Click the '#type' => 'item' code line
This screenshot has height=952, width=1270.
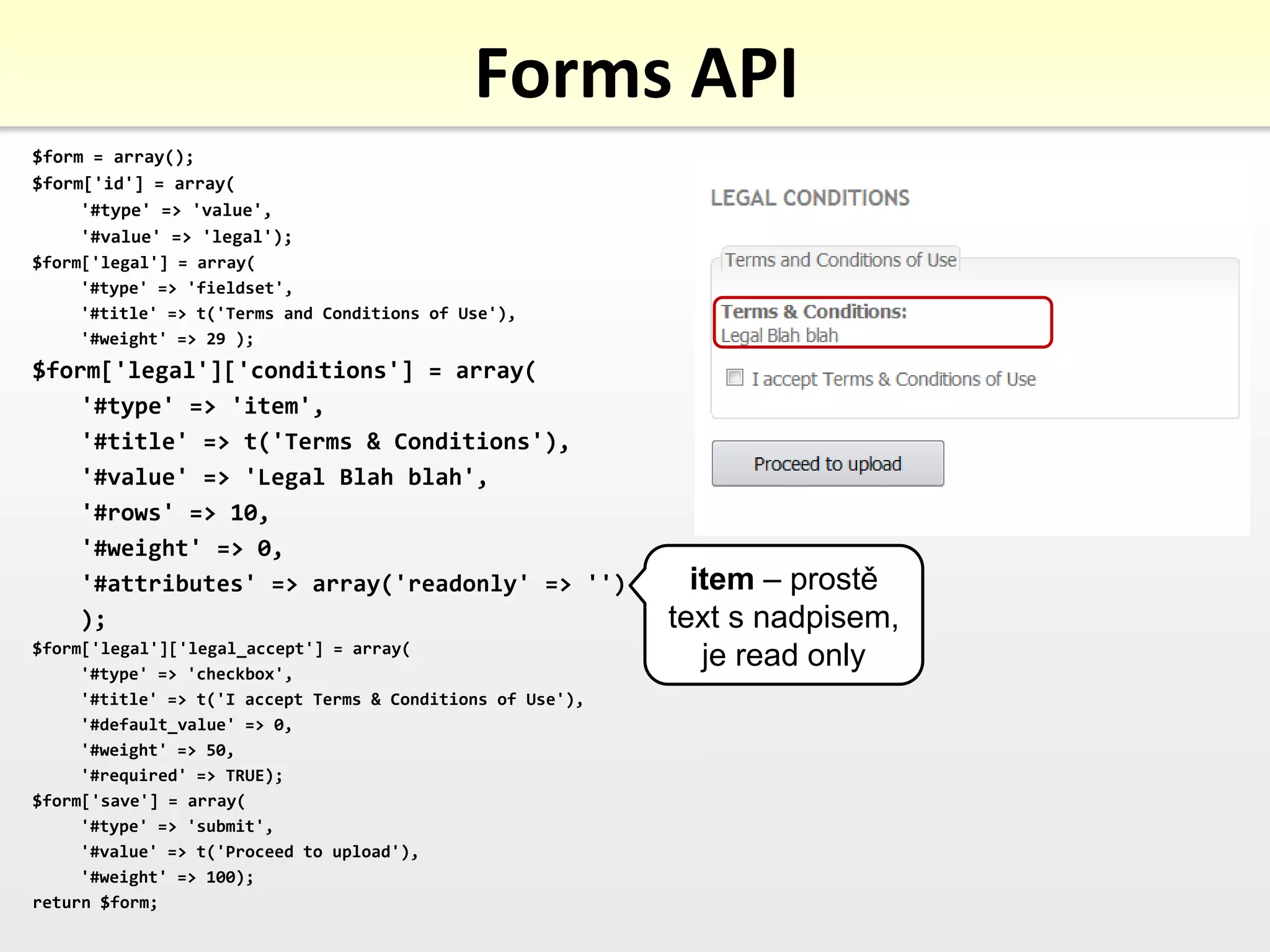[202, 406]
